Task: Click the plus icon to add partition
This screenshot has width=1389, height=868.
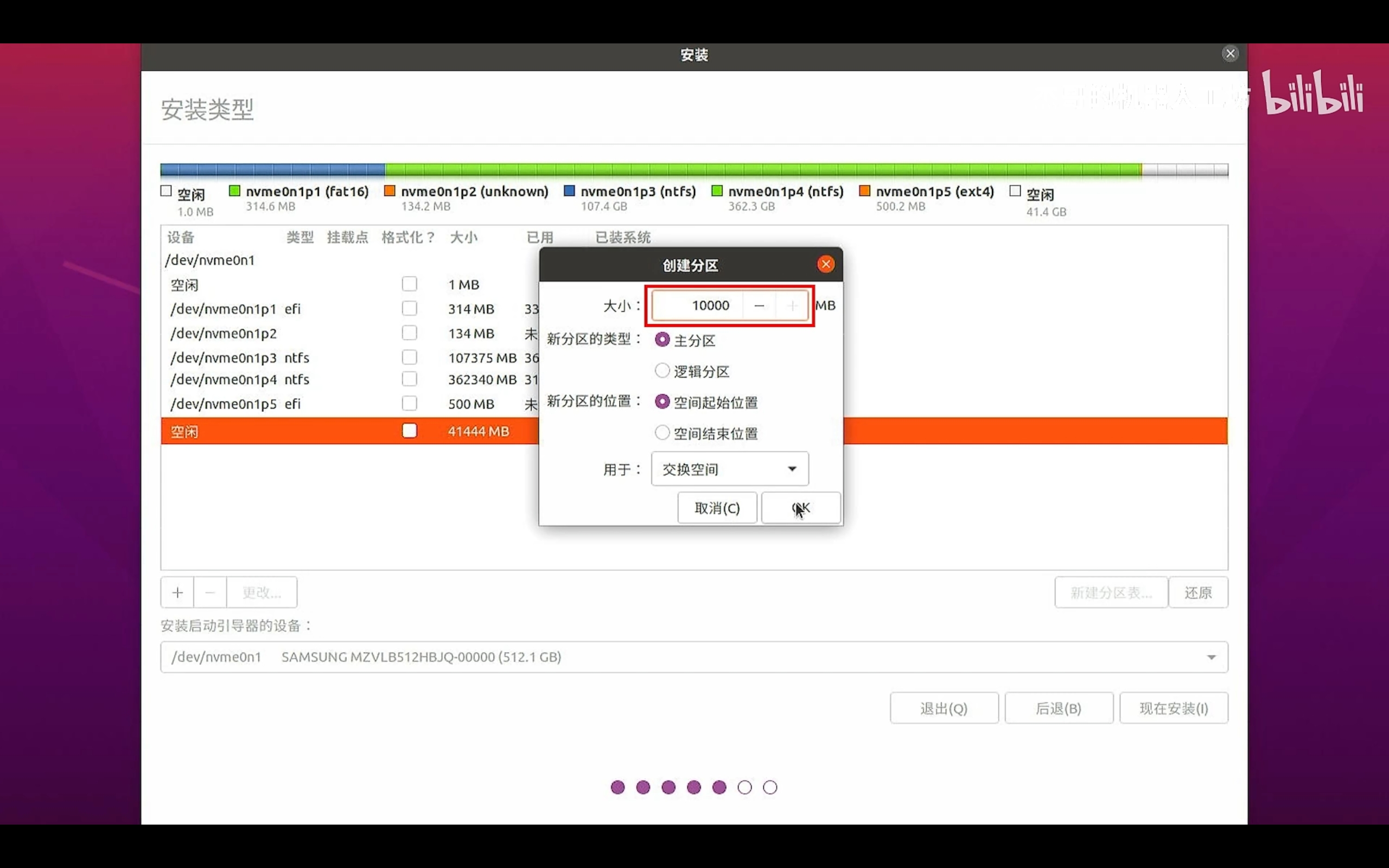Action: coord(177,592)
